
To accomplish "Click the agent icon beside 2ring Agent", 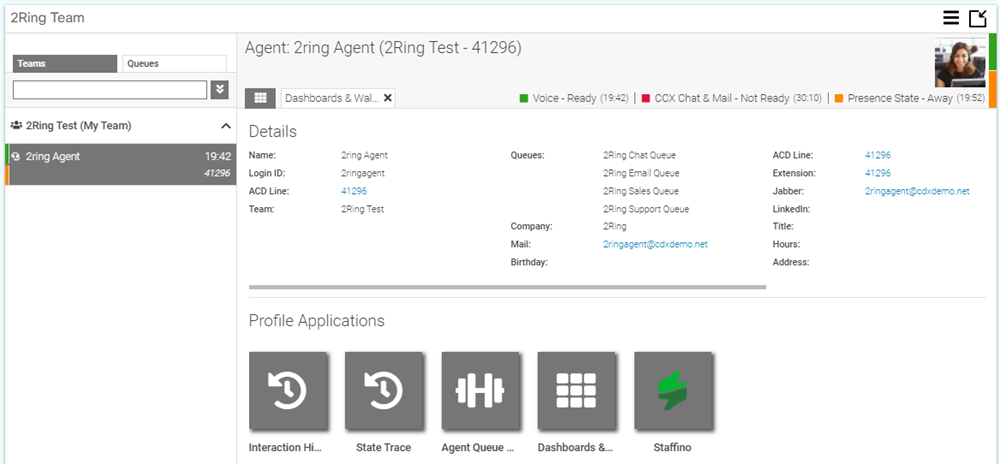I will pyautogui.click(x=16, y=156).
